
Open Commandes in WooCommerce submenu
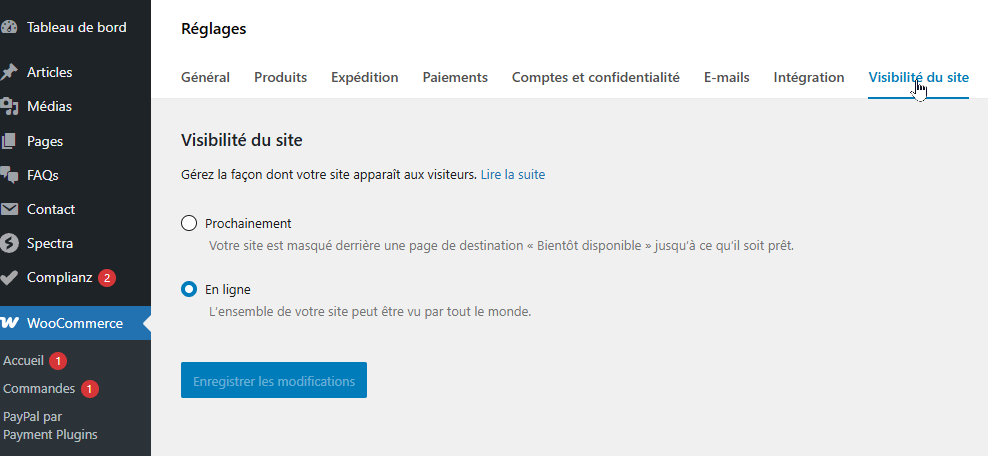[39, 388]
